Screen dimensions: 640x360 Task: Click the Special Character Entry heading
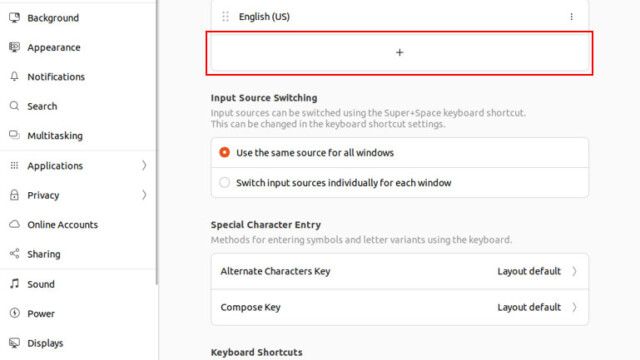(x=266, y=224)
